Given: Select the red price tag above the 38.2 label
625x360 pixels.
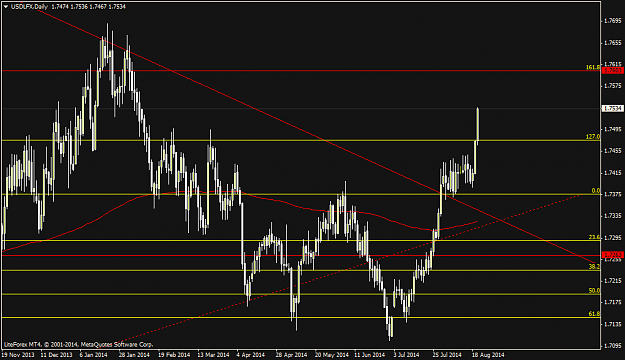Looking at the screenshot, I should 613,255.
